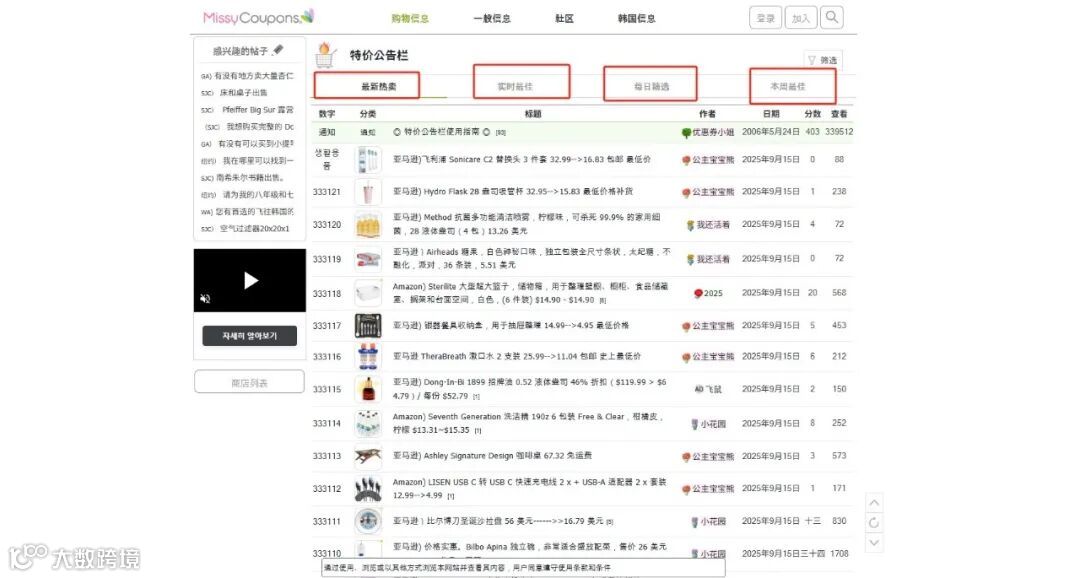Unmute the video with the speaker icon

point(205,298)
